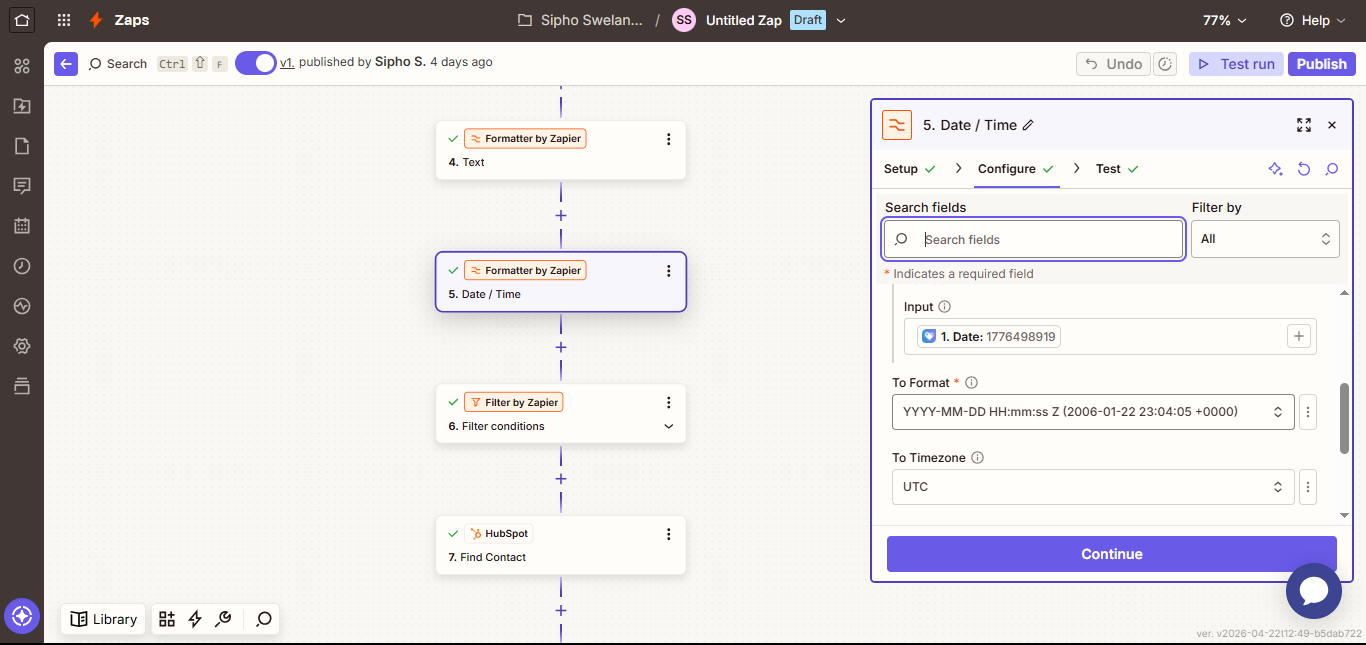Image resolution: width=1366 pixels, height=645 pixels.
Task: Click the Search canvas button
Action: pos(118,63)
